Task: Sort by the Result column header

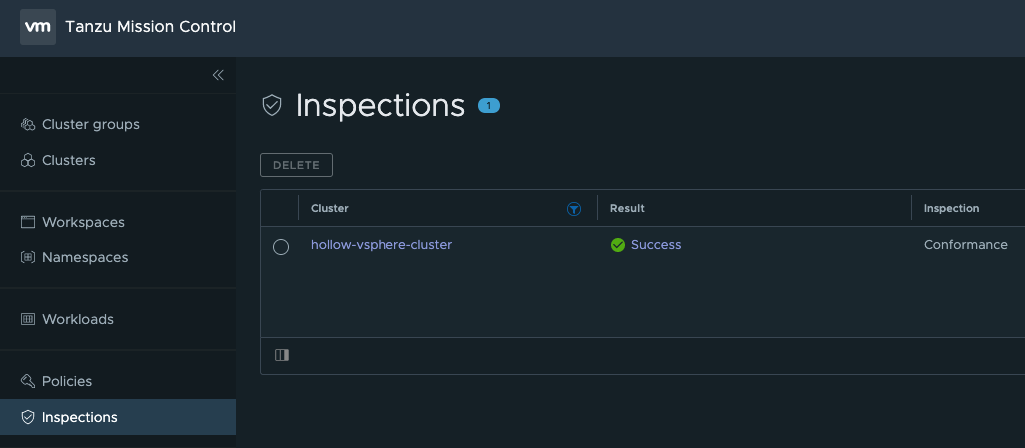Action: tap(627, 209)
